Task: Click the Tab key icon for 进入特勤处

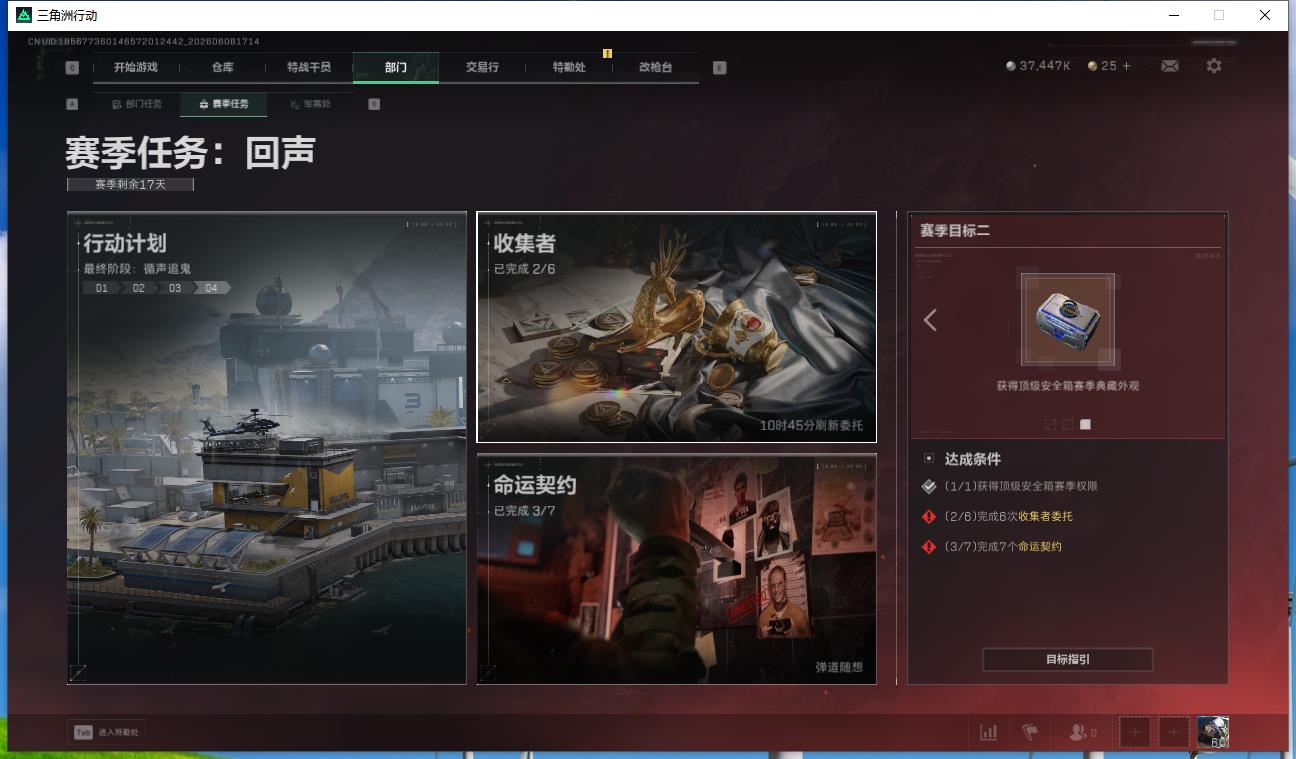Action: click(83, 732)
